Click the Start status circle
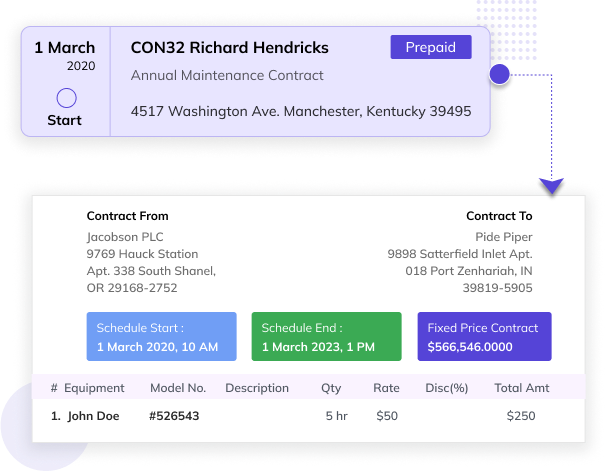Screen dimensions: 606x471 pyautogui.click(x=66, y=98)
